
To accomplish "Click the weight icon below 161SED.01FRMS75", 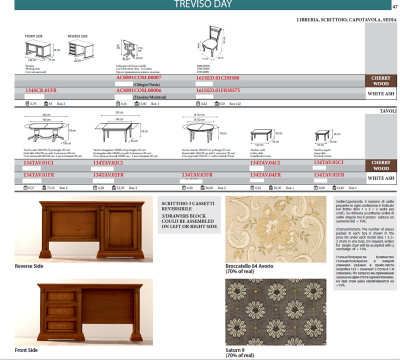I will point(217,104).
